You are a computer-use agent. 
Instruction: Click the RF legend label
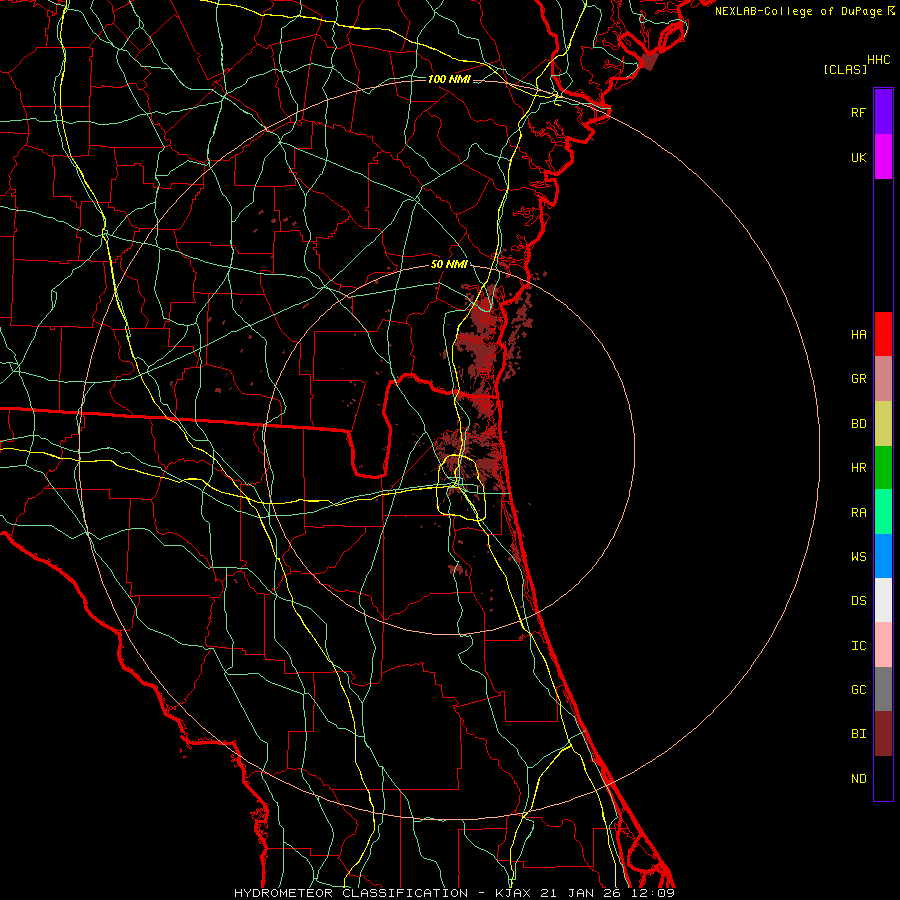[858, 112]
